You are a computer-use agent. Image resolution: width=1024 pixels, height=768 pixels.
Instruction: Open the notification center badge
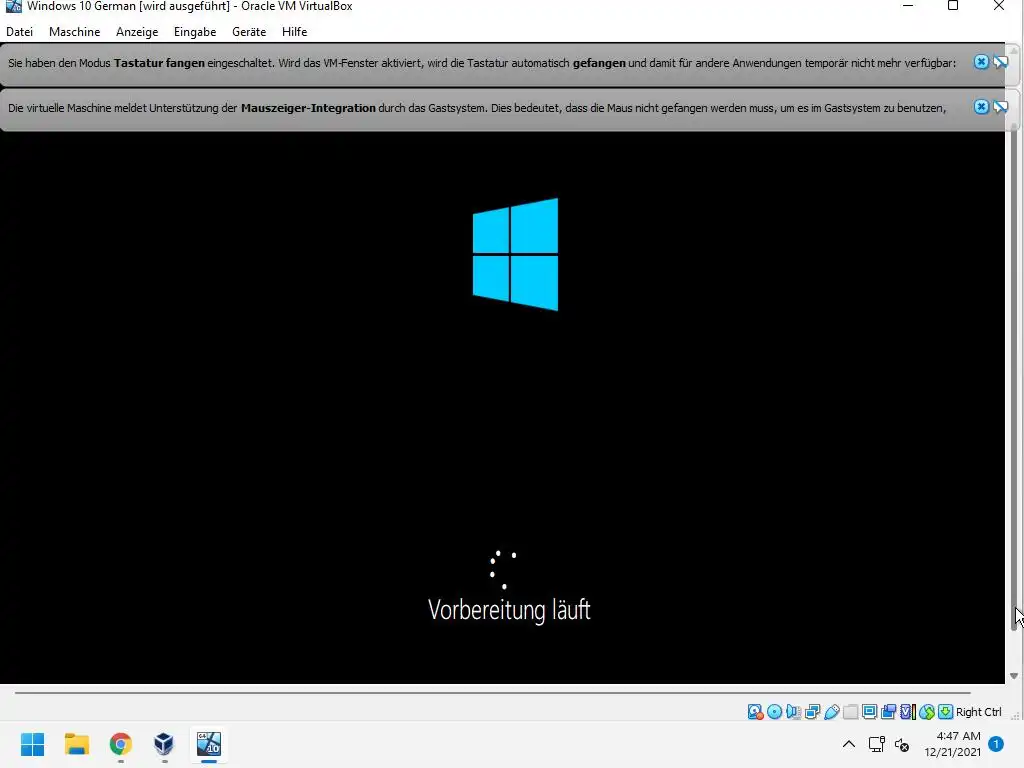click(996, 744)
